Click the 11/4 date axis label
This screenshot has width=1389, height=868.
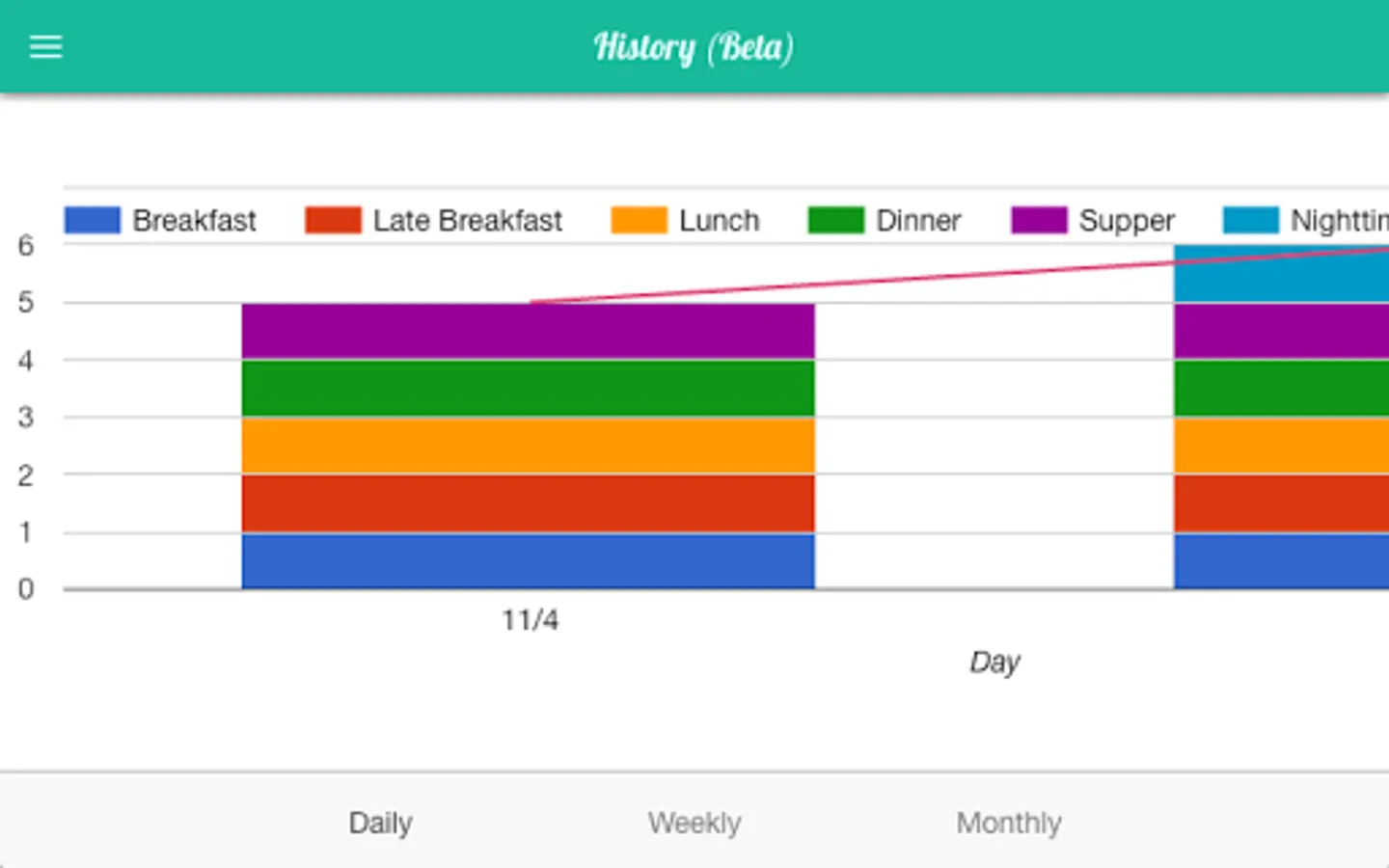pyautogui.click(x=530, y=620)
